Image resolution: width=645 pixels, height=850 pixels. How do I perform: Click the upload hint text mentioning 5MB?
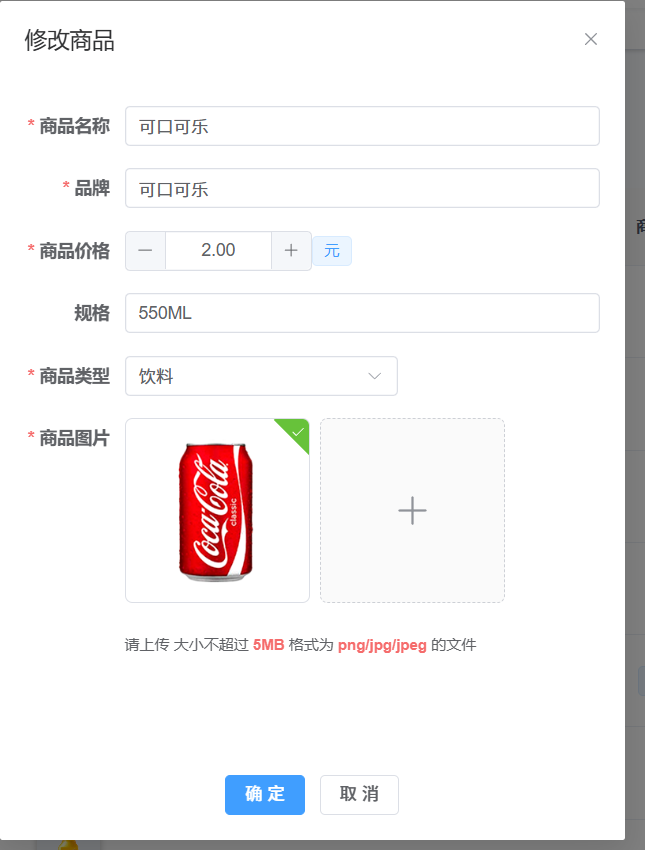pyautogui.click(x=300, y=645)
